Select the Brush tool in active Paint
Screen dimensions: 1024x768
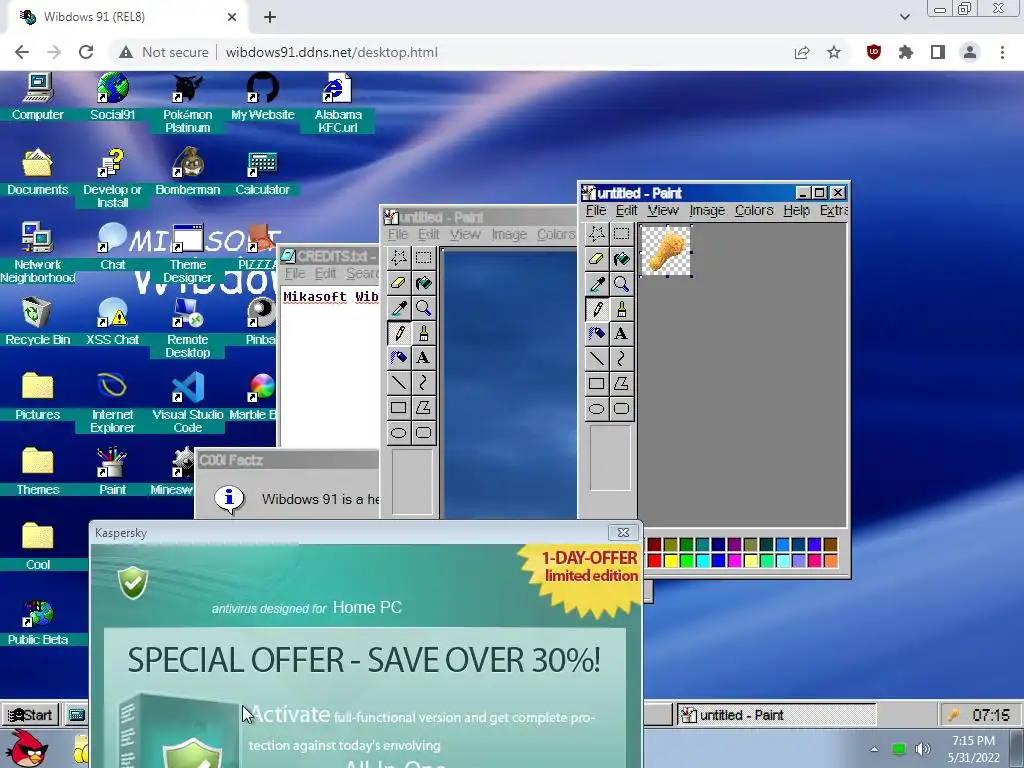(x=621, y=309)
